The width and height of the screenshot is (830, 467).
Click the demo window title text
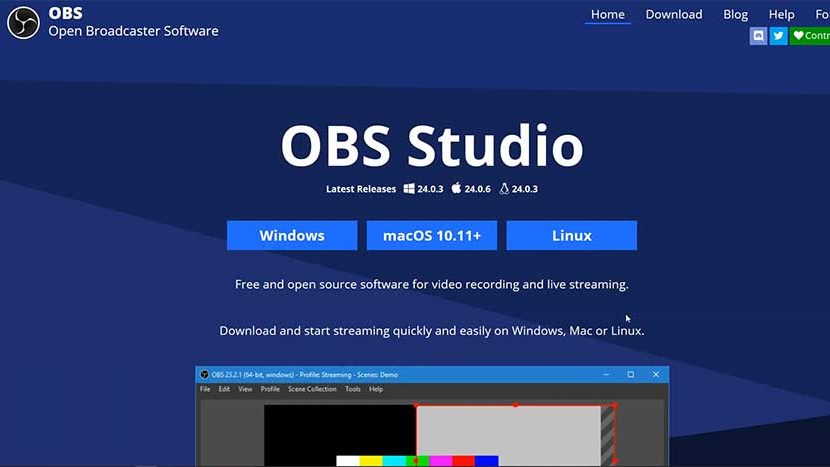304,375
